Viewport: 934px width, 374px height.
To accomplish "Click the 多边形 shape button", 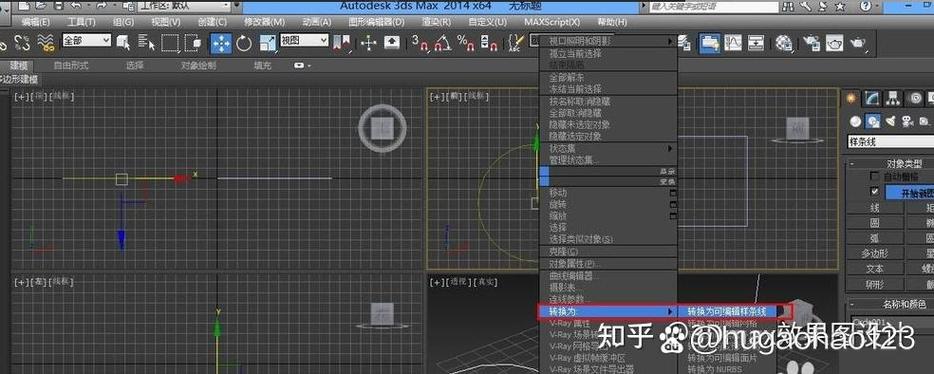I will pos(875,254).
